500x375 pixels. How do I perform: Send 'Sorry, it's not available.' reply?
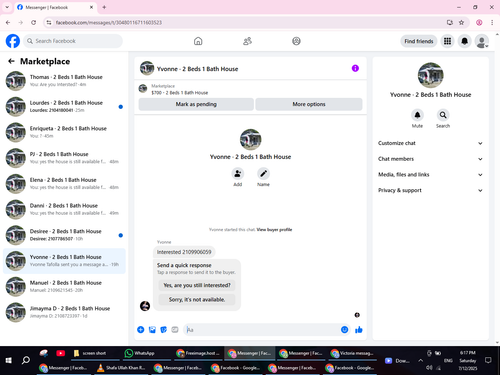tap(197, 300)
